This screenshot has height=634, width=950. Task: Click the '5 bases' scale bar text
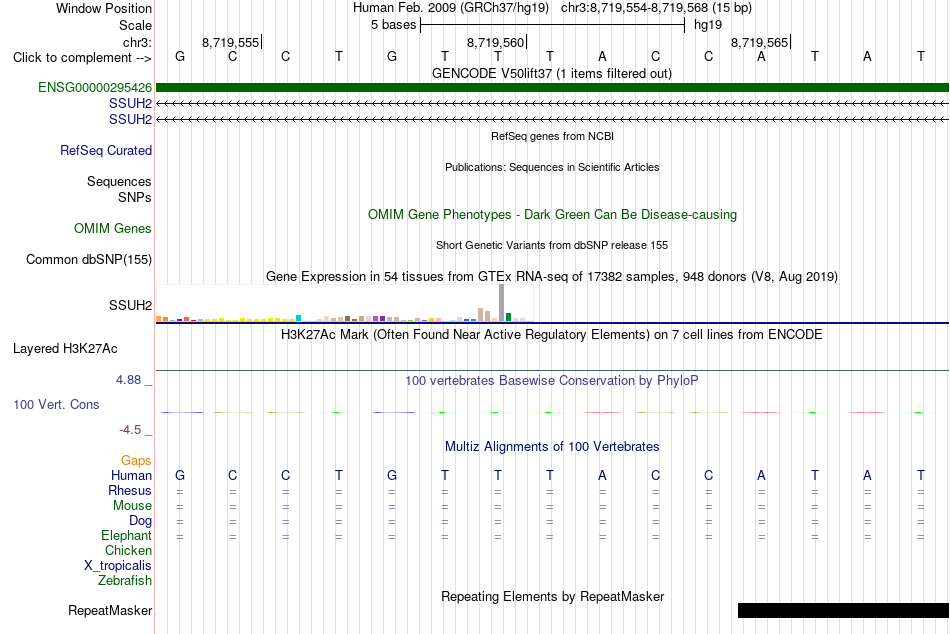[394, 25]
